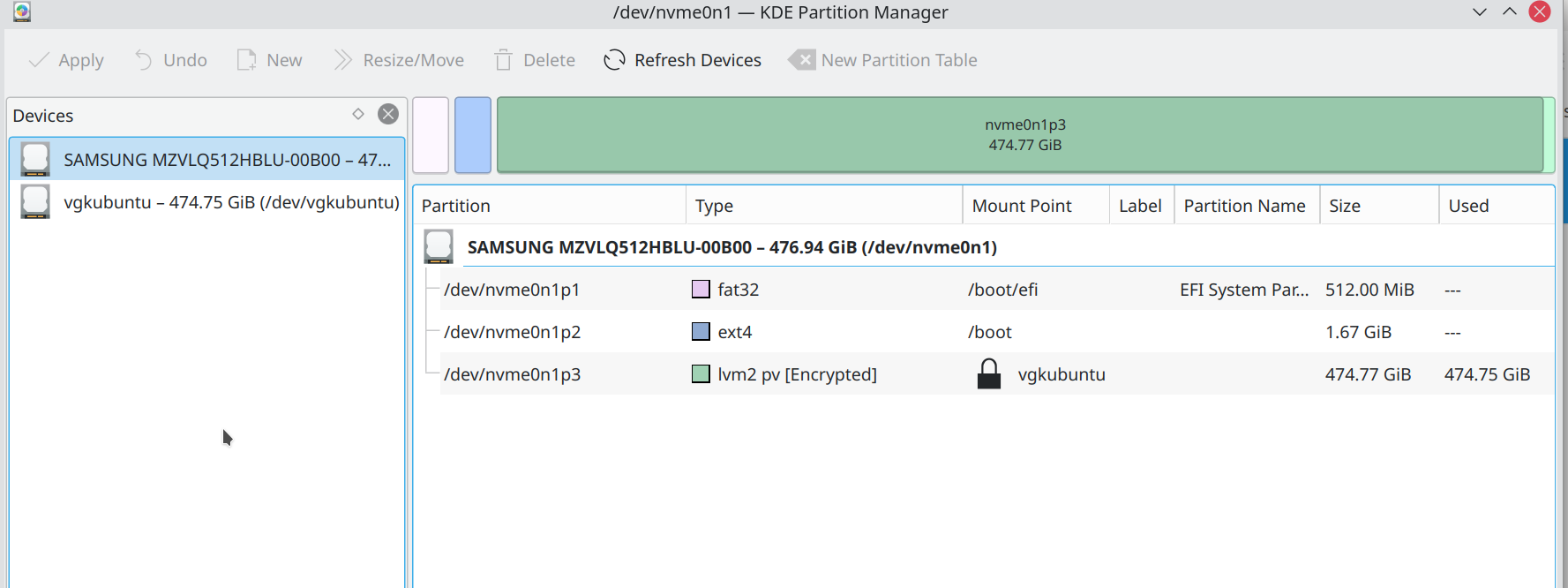Close the Devices panel
Image resolution: width=1568 pixels, height=588 pixels.
388,114
